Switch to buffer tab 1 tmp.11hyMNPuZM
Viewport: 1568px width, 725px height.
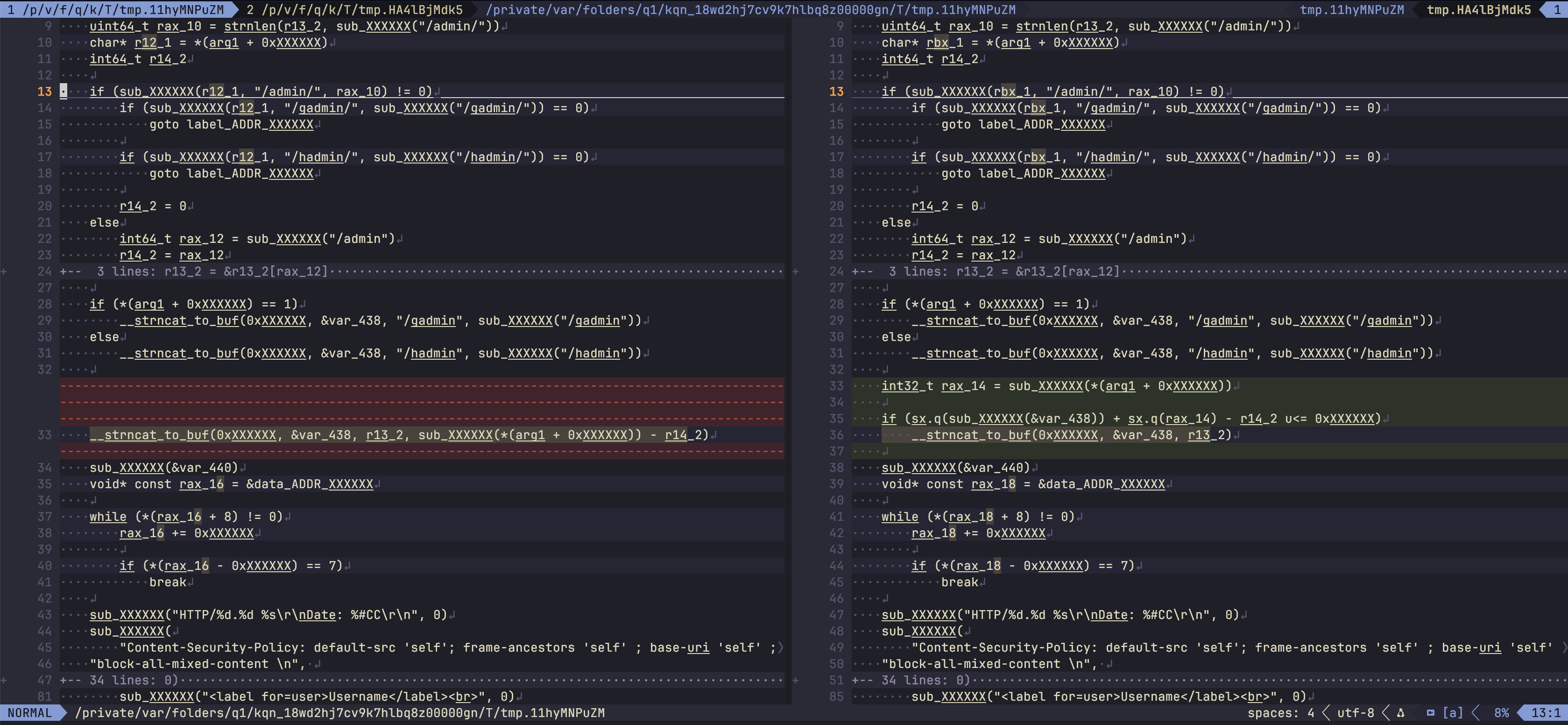[116, 10]
